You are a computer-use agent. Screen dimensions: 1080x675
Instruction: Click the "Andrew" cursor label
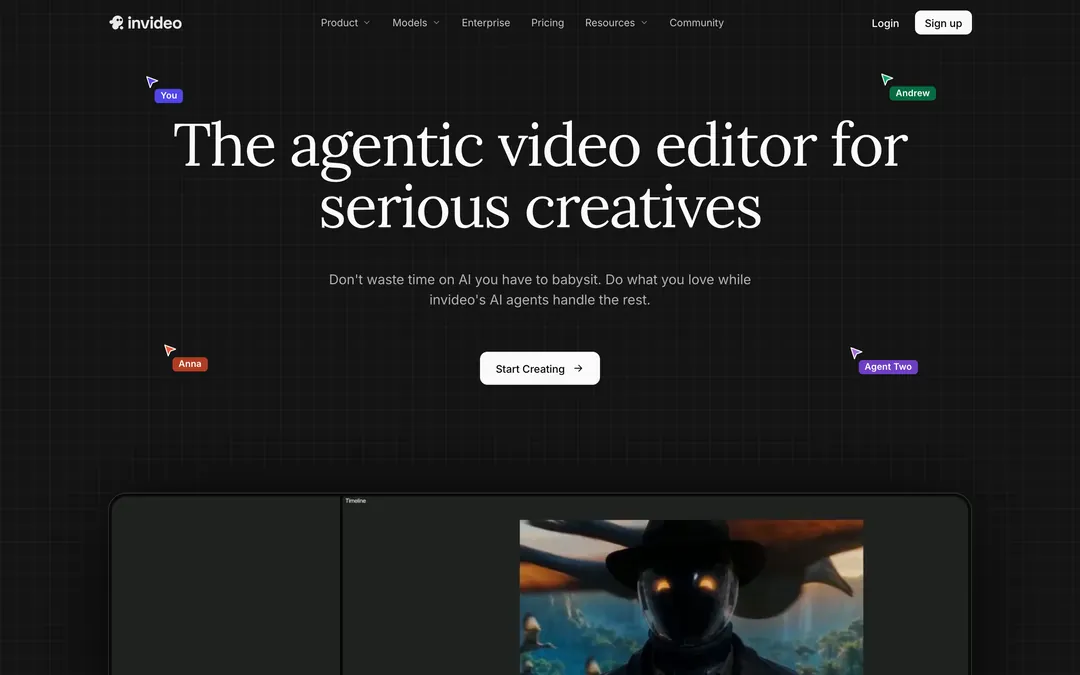(913, 93)
